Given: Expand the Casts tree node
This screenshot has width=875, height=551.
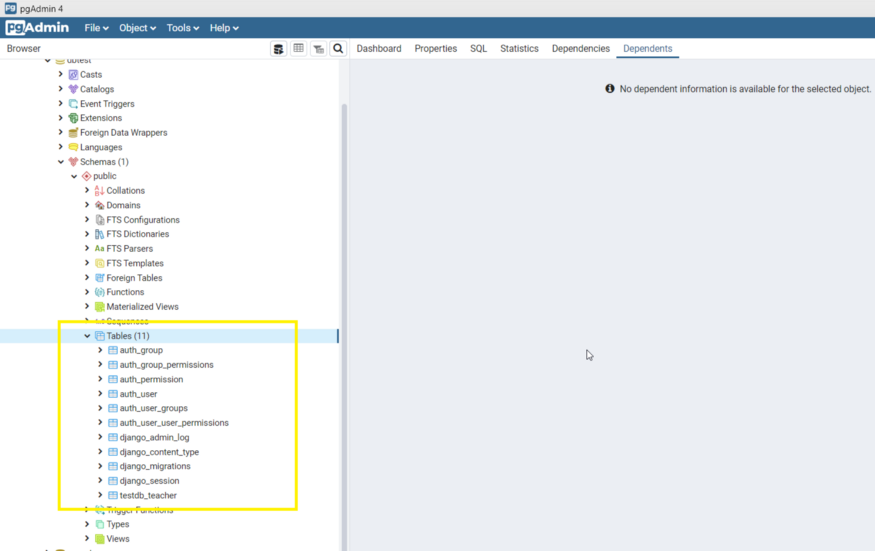Looking at the screenshot, I should [x=60, y=74].
